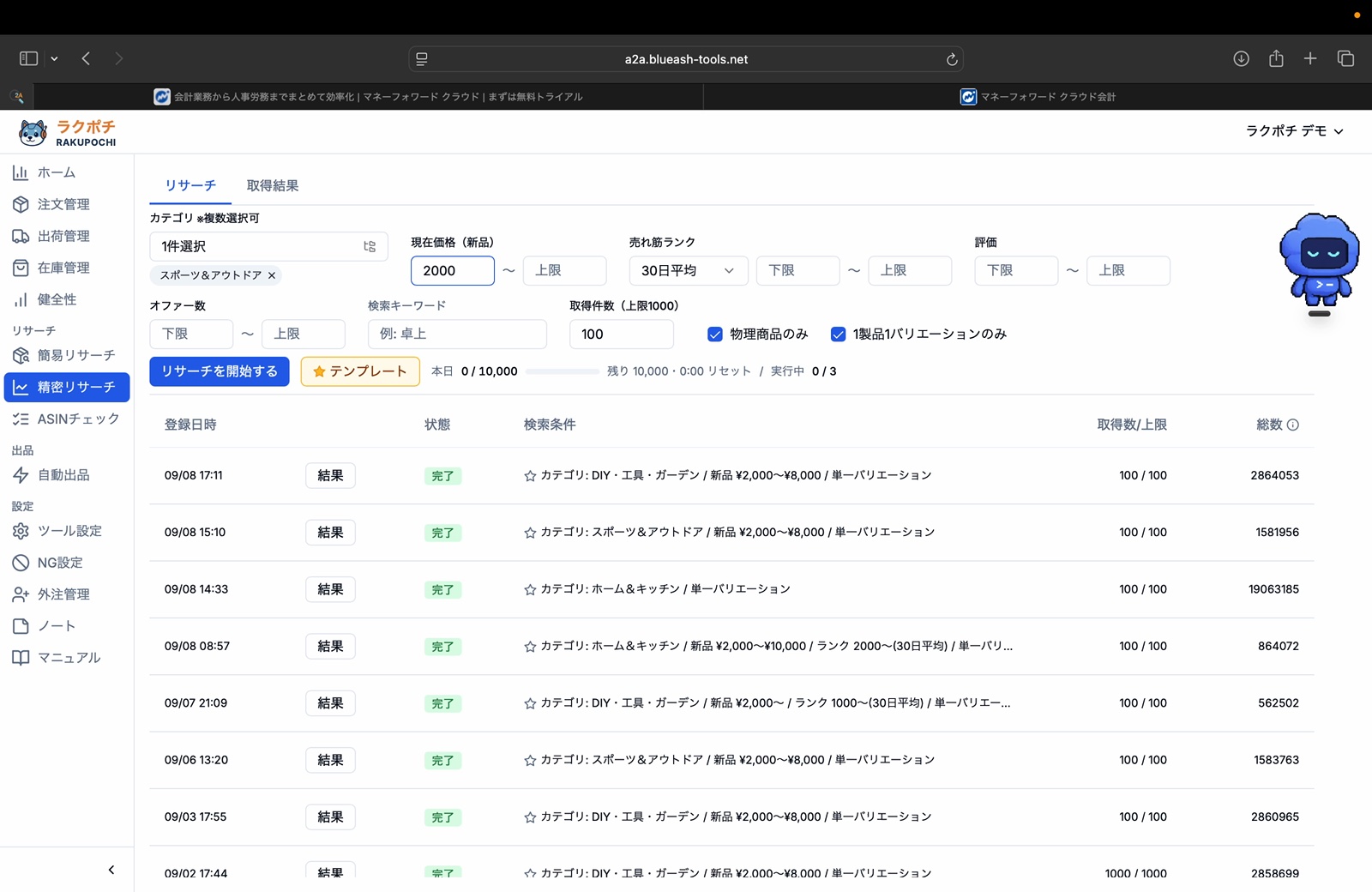The height and width of the screenshot is (892, 1372).
Task: Collapse the sidebar with bottom chevron
Action: tap(111, 870)
